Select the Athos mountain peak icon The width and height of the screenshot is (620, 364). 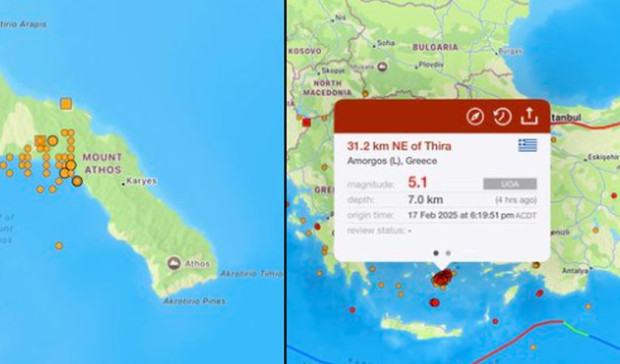pos(174,263)
